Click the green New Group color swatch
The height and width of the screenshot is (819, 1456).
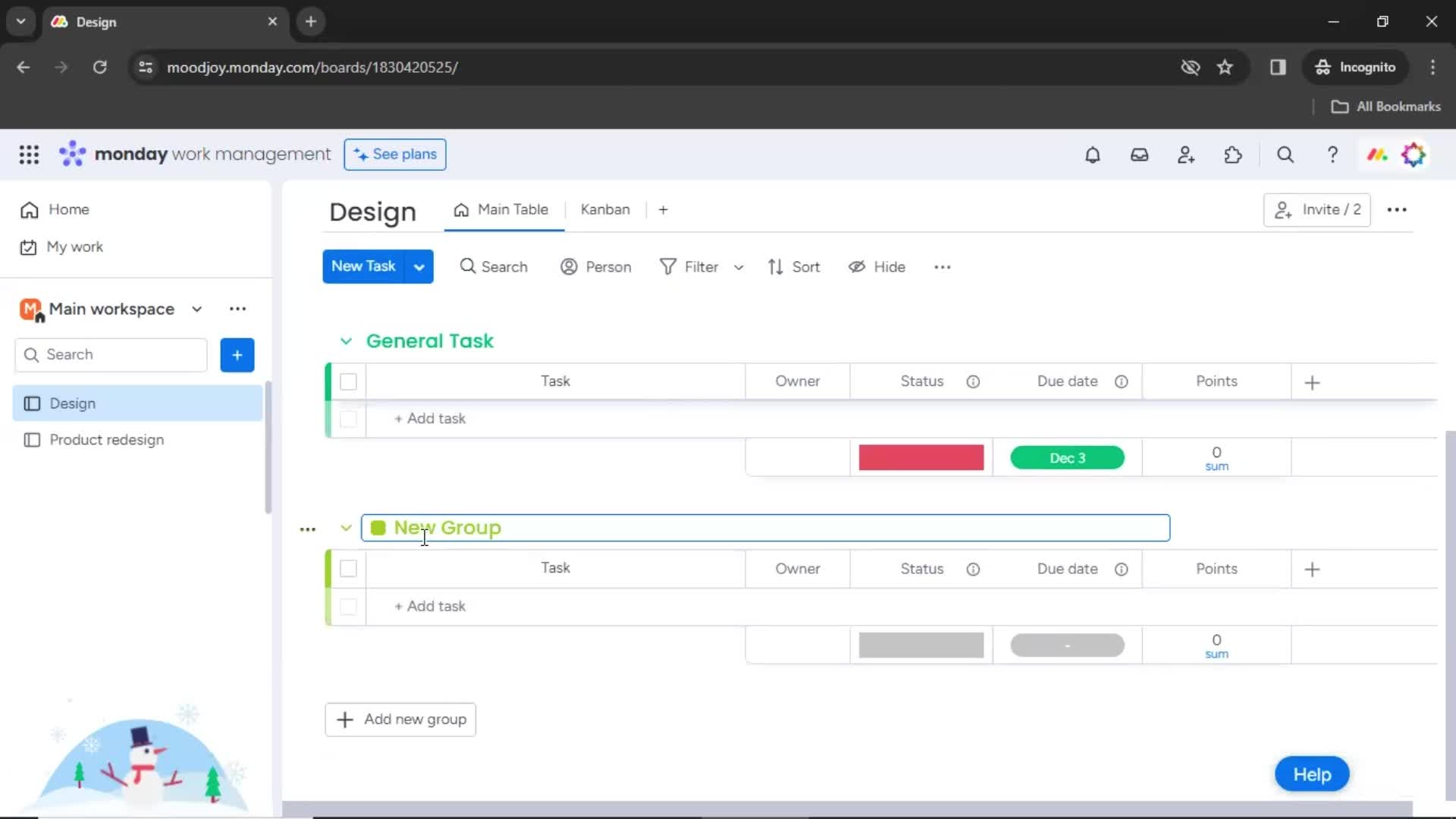(378, 528)
